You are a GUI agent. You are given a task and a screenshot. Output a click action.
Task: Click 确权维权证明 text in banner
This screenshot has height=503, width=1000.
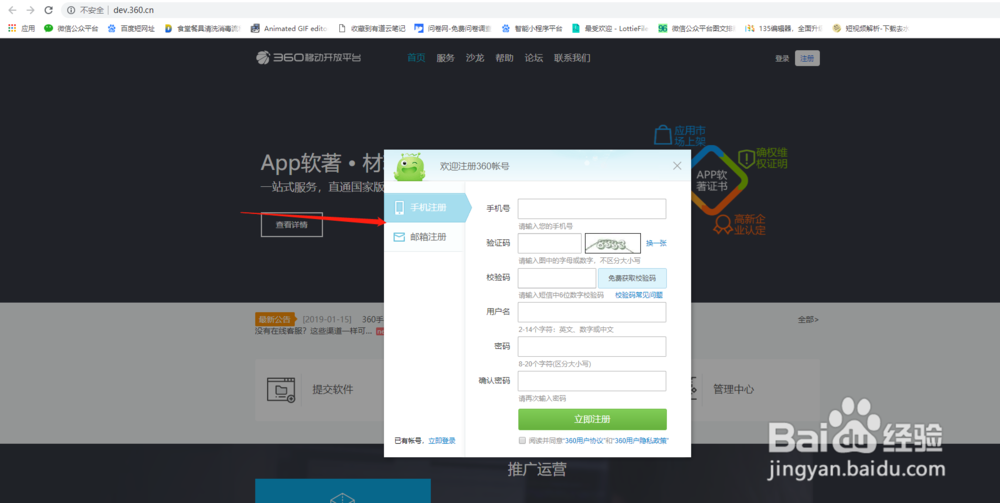[772, 159]
